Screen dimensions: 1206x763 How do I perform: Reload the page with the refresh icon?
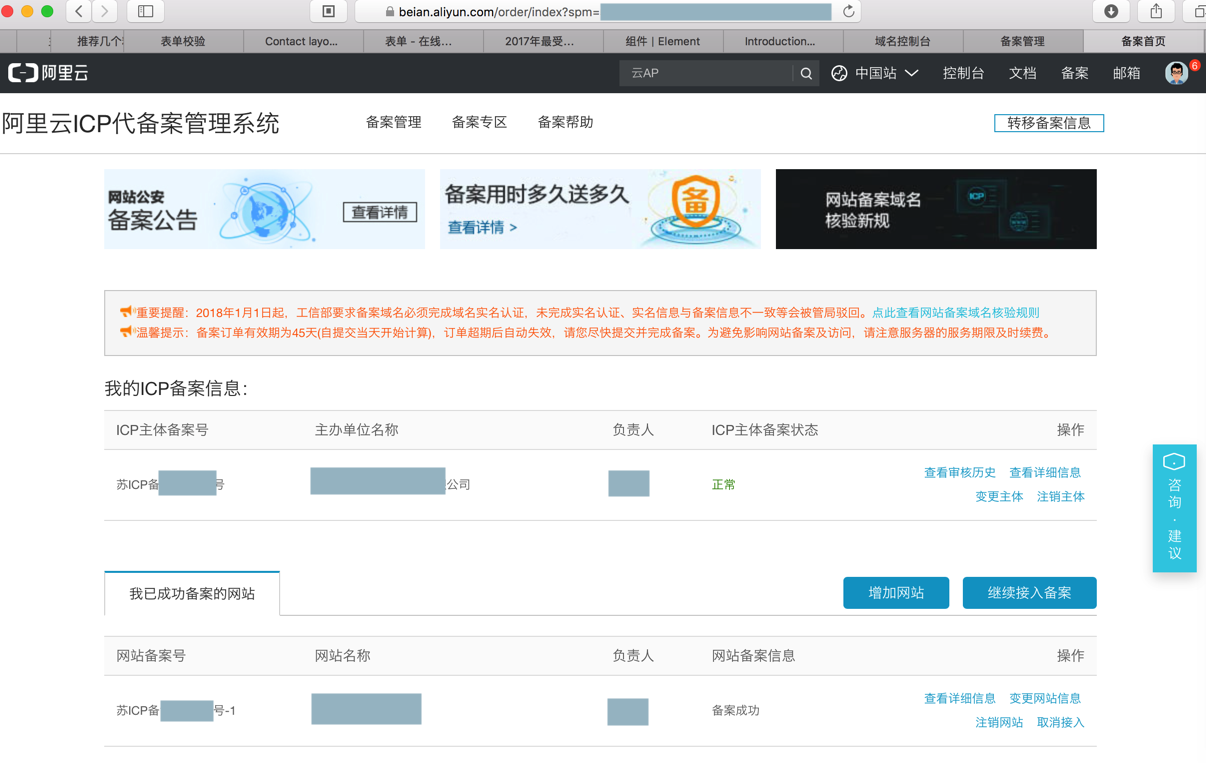pos(848,11)
